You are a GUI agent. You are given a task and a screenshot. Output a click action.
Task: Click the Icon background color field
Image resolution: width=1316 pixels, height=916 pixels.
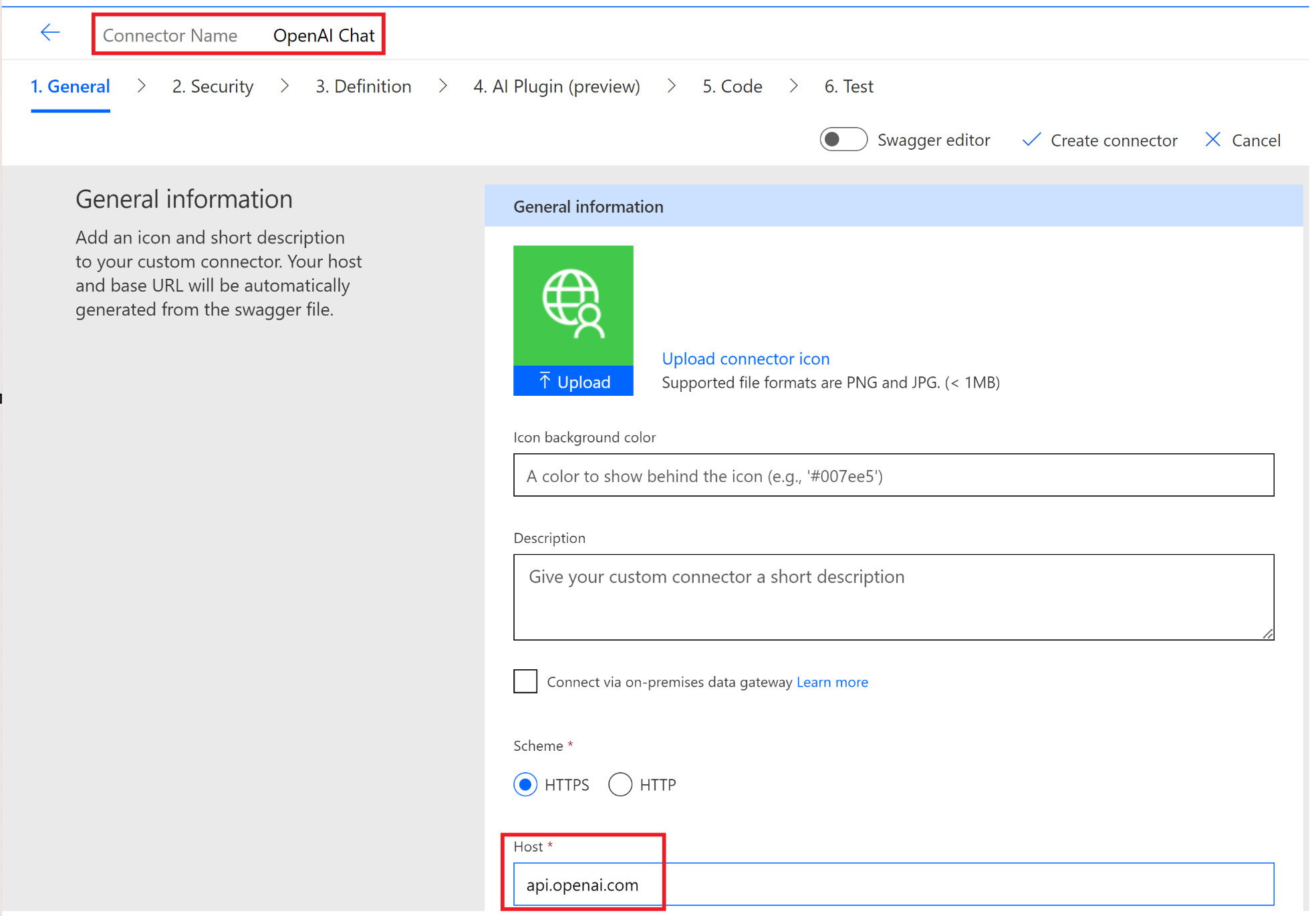coord(893,475)
